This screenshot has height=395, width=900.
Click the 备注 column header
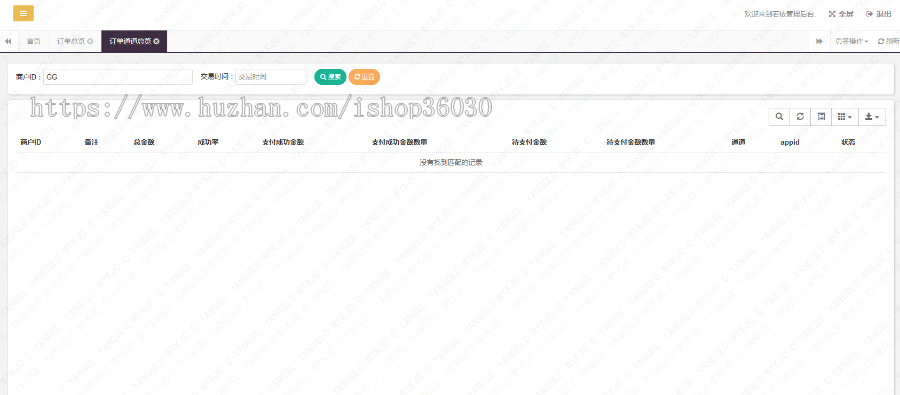[91, 142]
